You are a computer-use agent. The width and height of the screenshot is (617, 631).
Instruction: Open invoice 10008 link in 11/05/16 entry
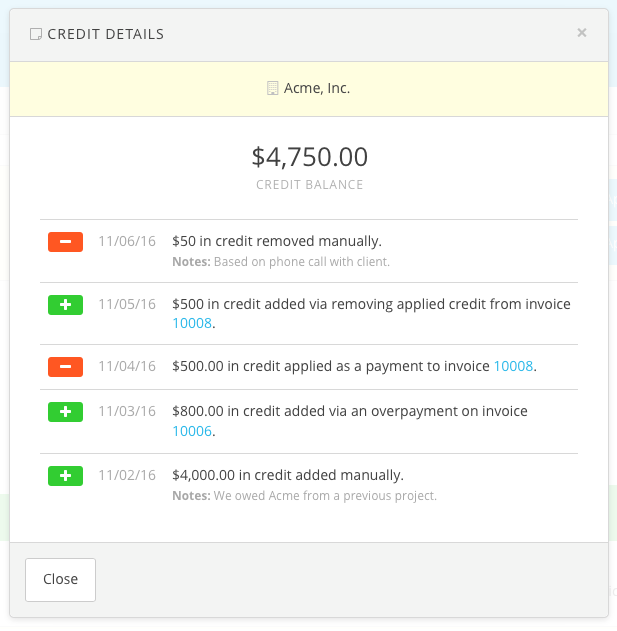point(192,323)
